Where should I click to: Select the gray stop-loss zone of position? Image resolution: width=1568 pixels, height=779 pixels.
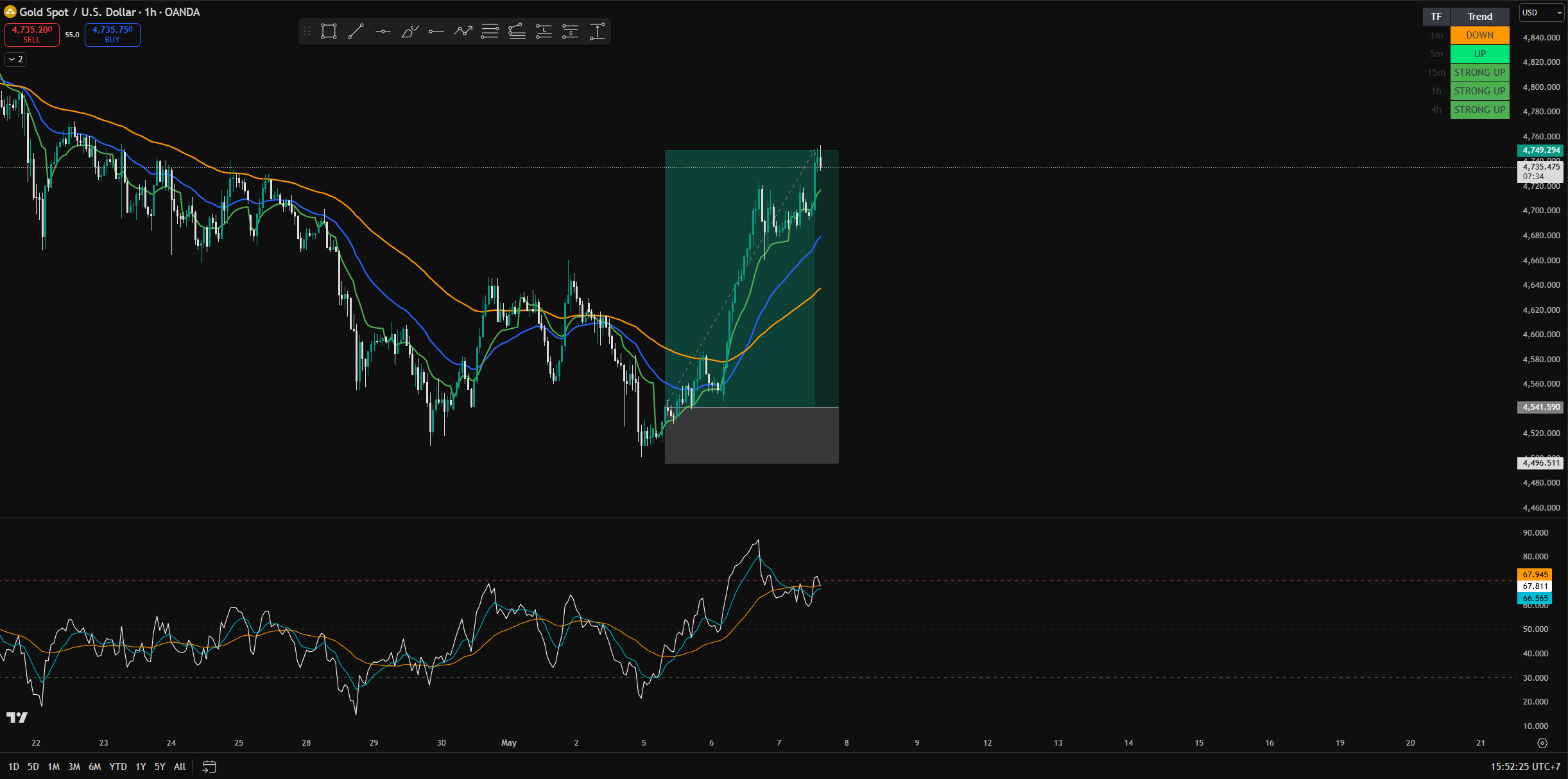coord(752,435)
